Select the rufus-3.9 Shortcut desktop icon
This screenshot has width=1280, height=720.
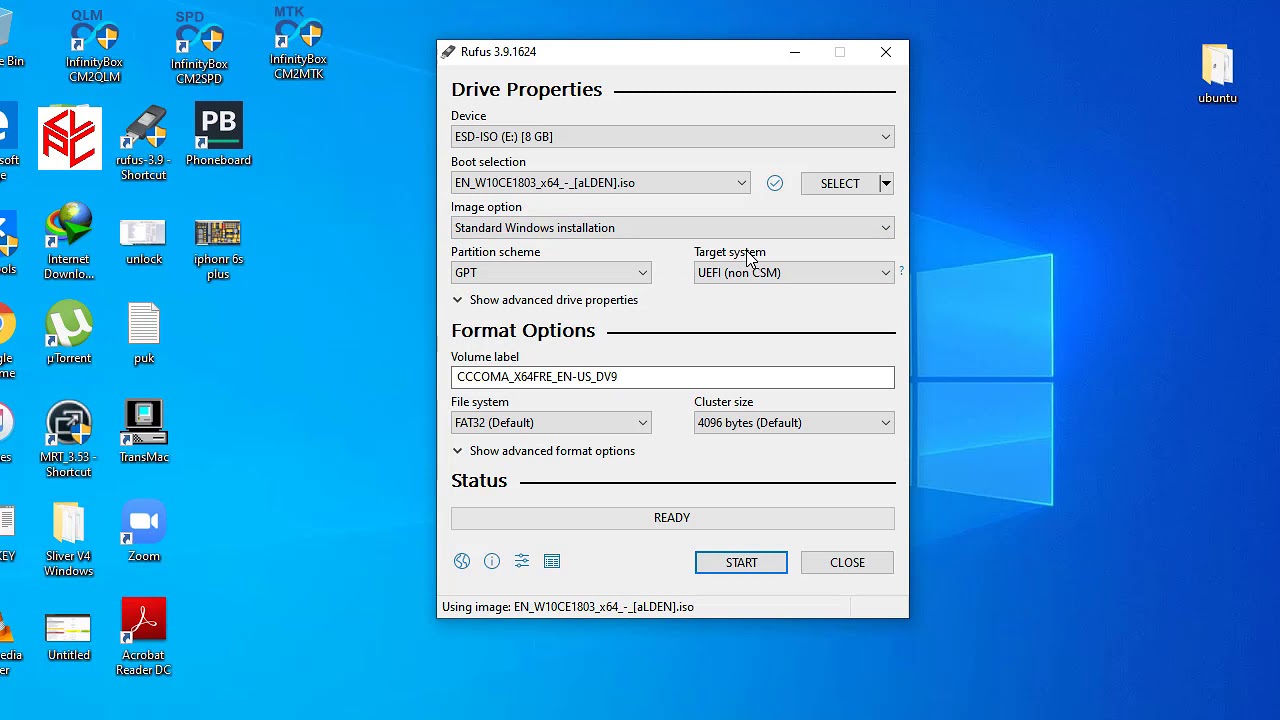[x=143, y=142]
